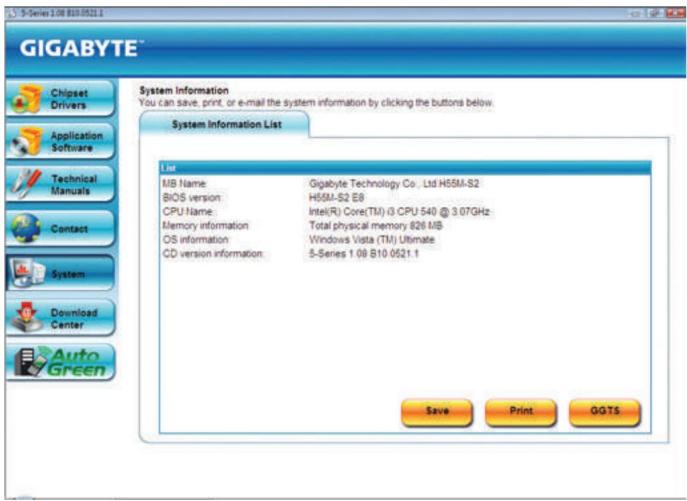Select the System section in the sidebar

60,273
